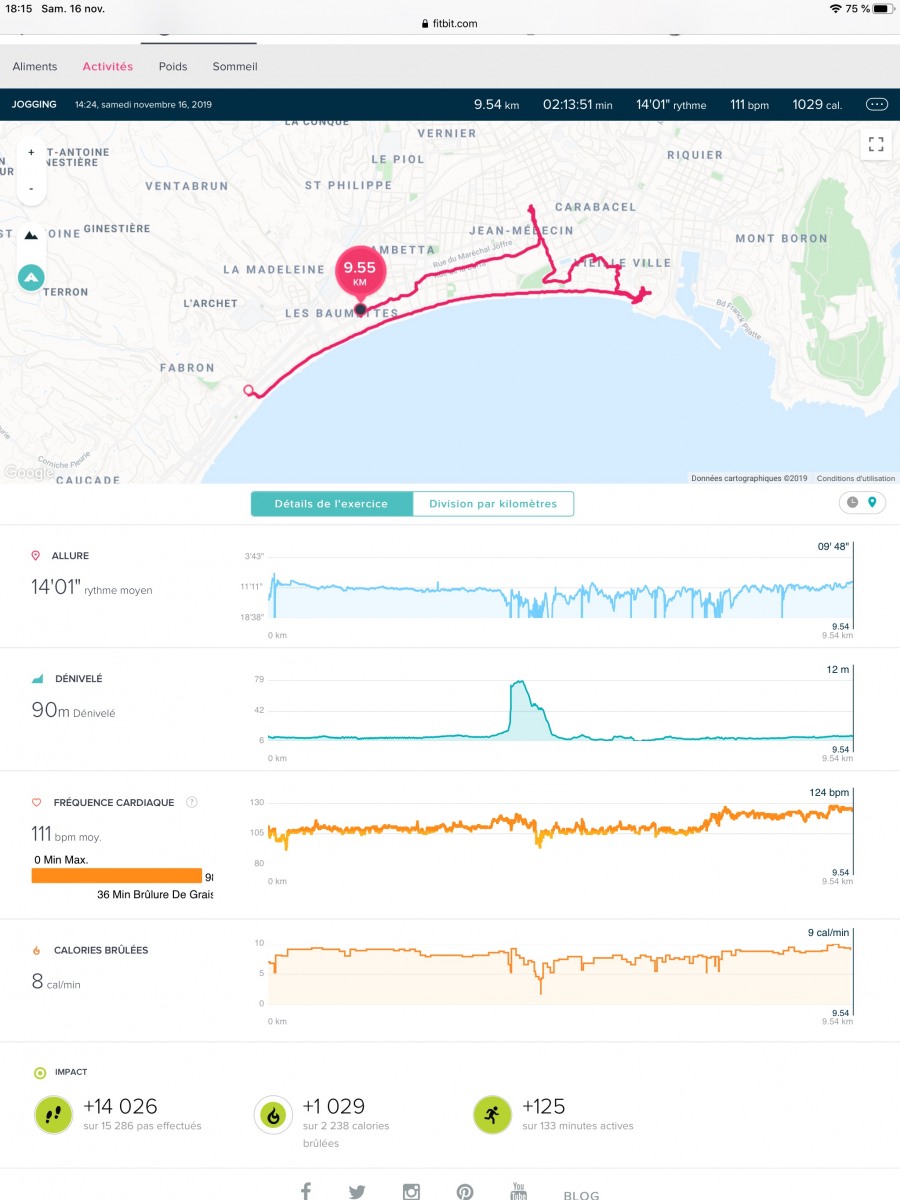Viewport: 900px width, 1200px height.
Task: Click the route start point circle near Fabron
Action: (x=249, y=390)
